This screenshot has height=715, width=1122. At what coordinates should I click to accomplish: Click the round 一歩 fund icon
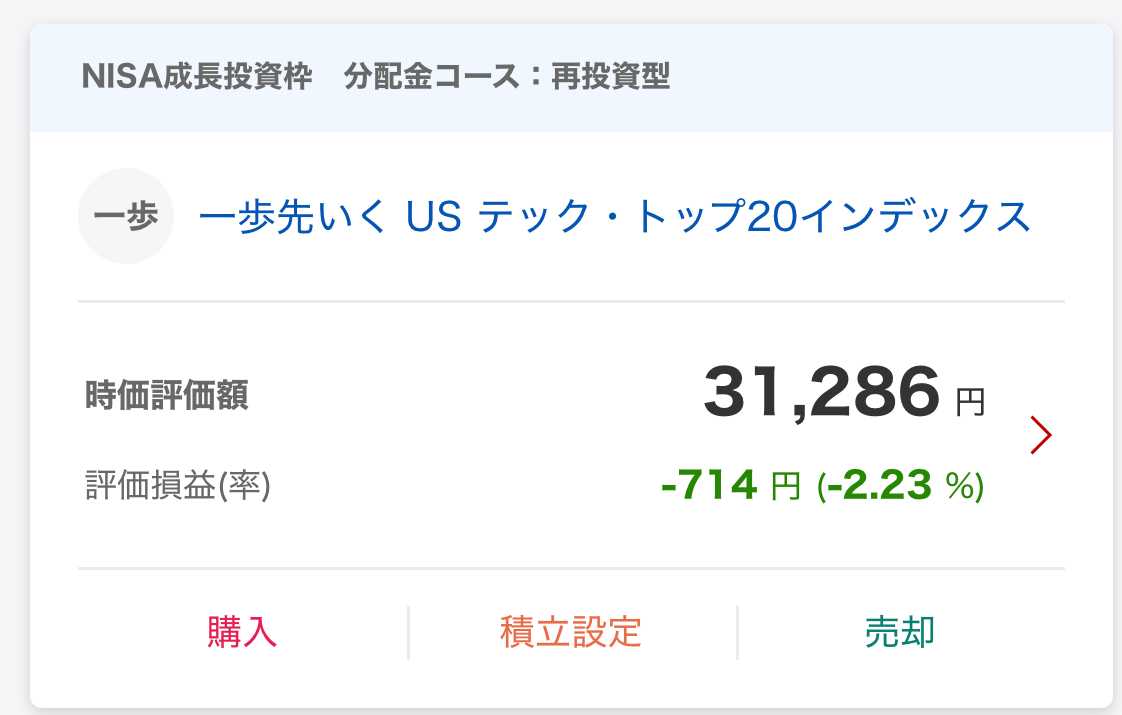tap(126, 216)
